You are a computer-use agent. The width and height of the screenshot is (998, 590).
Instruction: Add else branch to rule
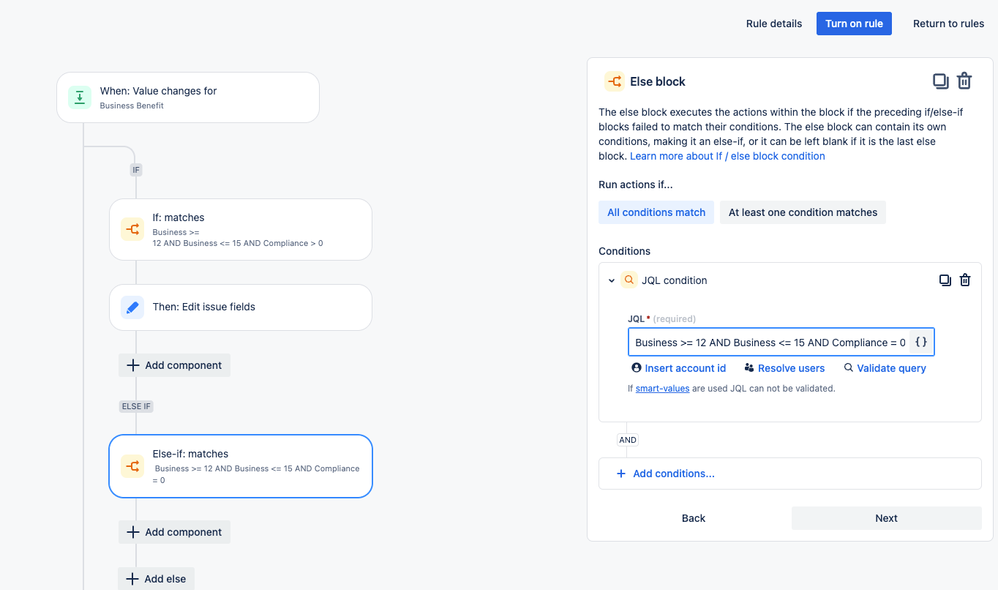(156, 579)
